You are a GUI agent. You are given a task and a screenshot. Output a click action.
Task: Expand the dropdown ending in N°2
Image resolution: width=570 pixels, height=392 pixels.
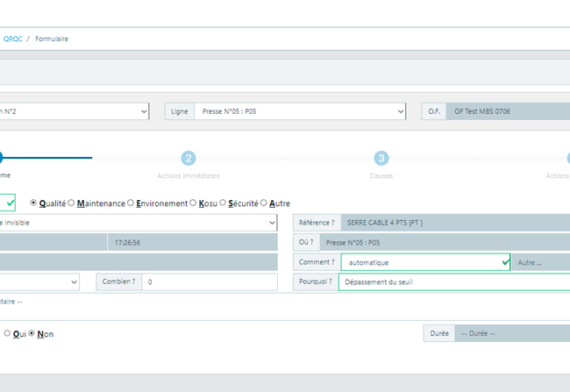click(x=74, y=111)
